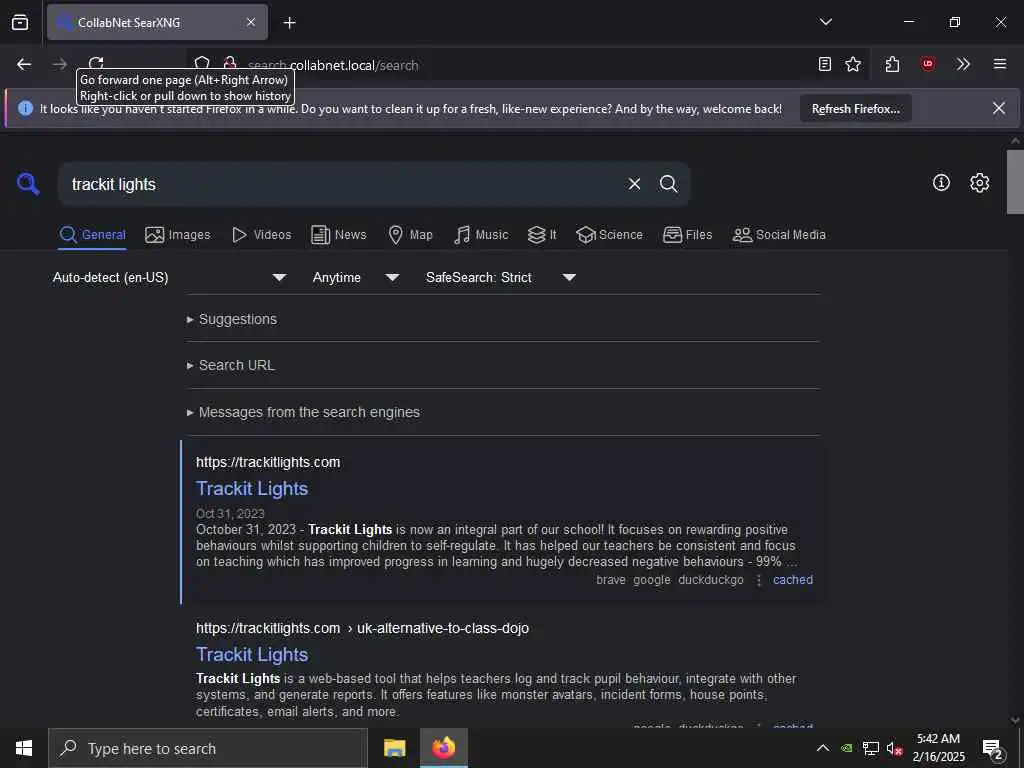Open site security lock icon
This screenshot has height=768, width=1024.
(x=230, y=64)
